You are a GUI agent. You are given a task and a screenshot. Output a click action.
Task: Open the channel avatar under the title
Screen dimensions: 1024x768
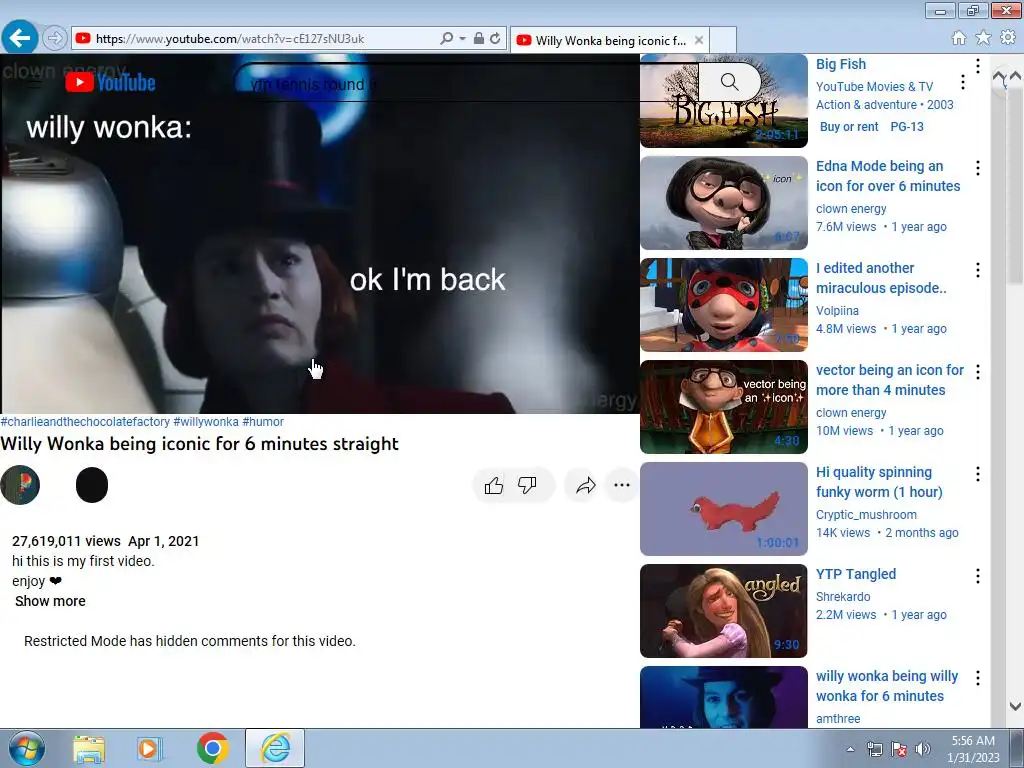click(x=20, y=485)
